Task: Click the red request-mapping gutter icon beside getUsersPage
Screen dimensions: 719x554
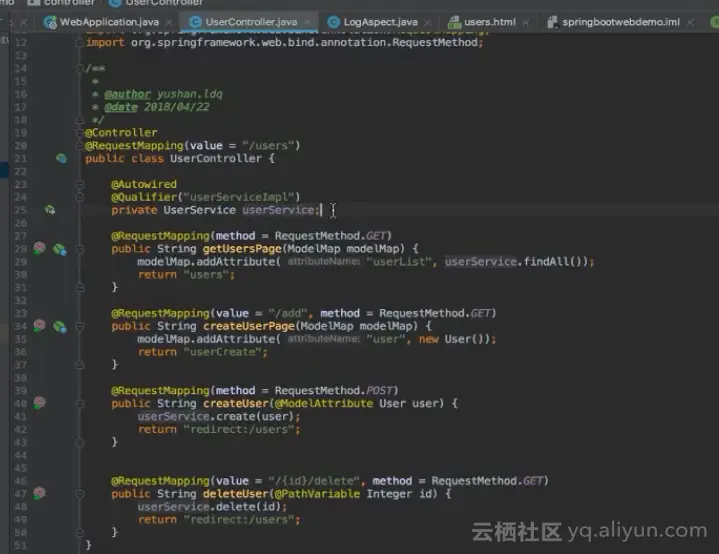Action: click(x=39, y=248)
